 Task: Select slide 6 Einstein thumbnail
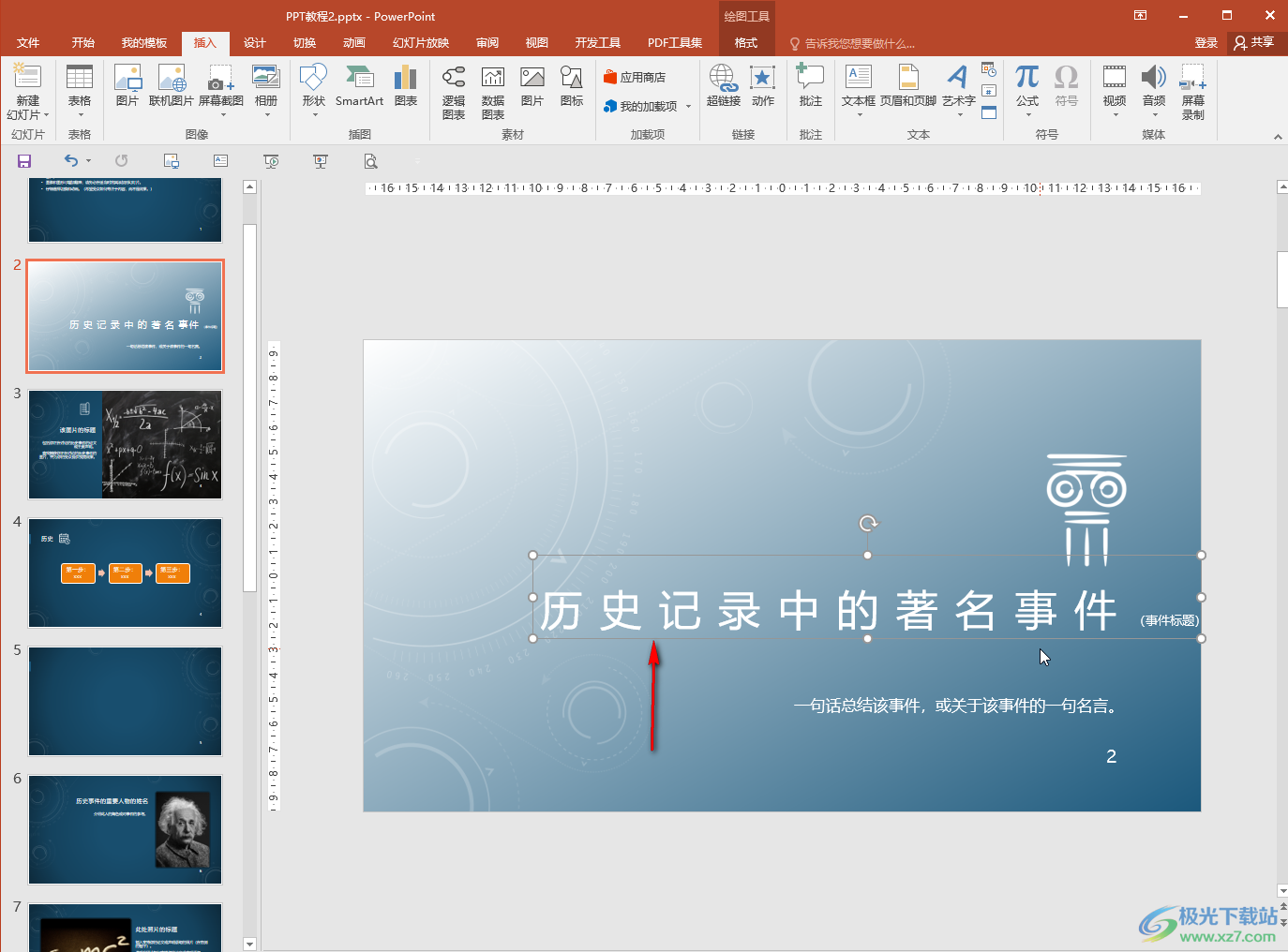click(x=126, y=830)
